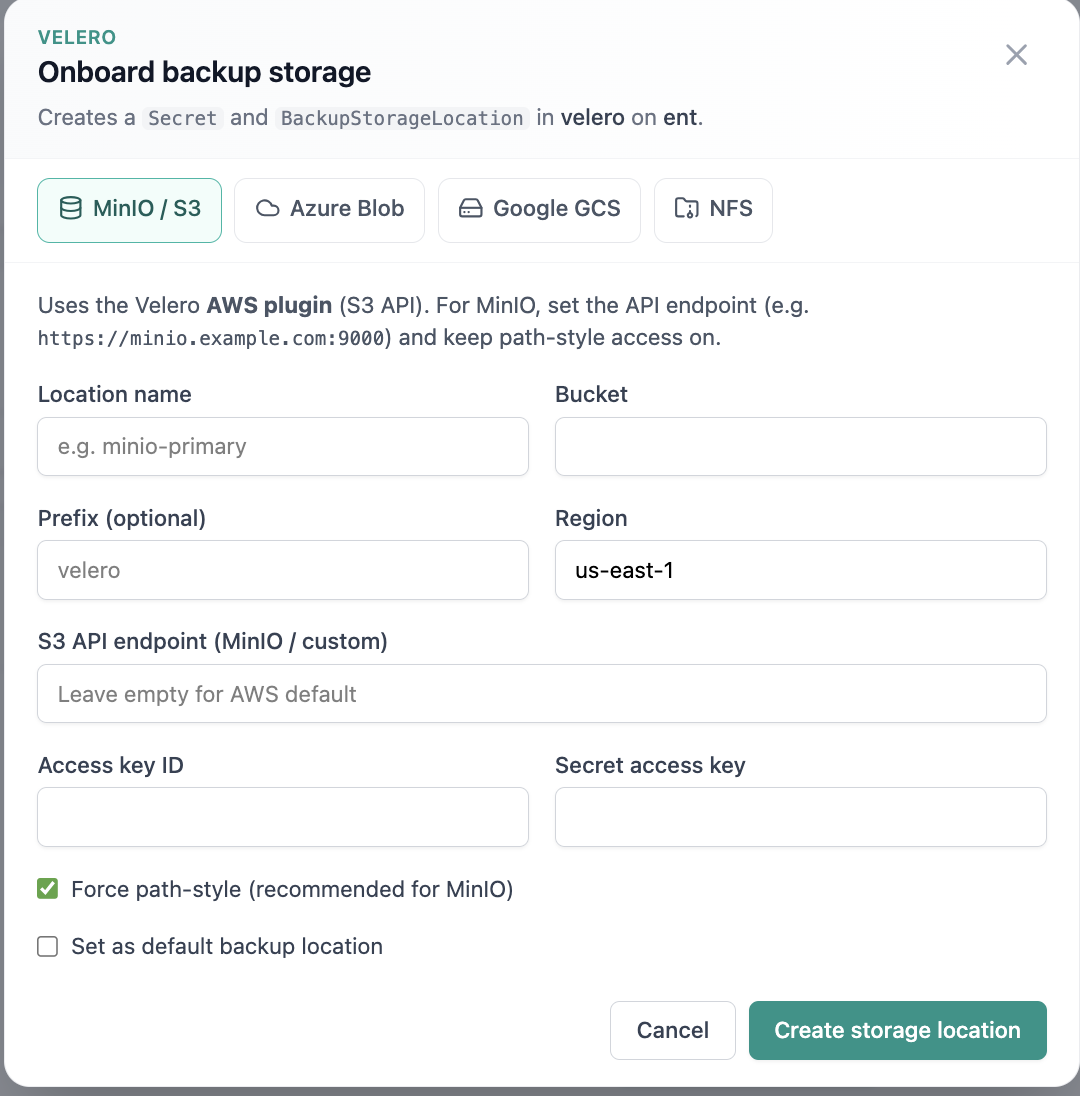Click the "https://minio.example.com:9000" example URL text
Image resolution: width=1080 pixels, height=1096 pixels.
211,338
